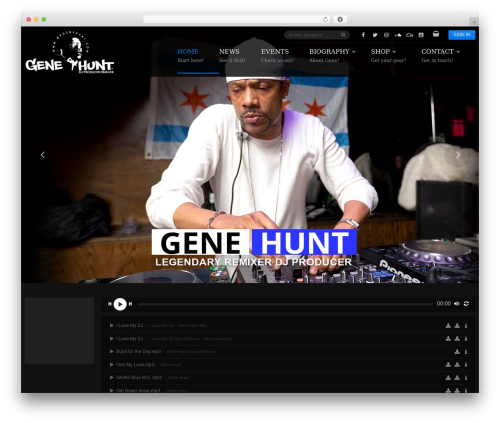This screenshot has width=500, height=423.
Task: Play I Love My DJ Paul Johnson mix
Action: click(x=112, y=338)
